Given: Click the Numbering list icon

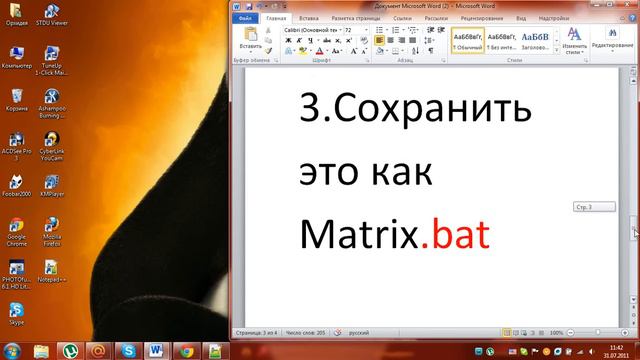Looking at the screenshot, I should 396,30.
